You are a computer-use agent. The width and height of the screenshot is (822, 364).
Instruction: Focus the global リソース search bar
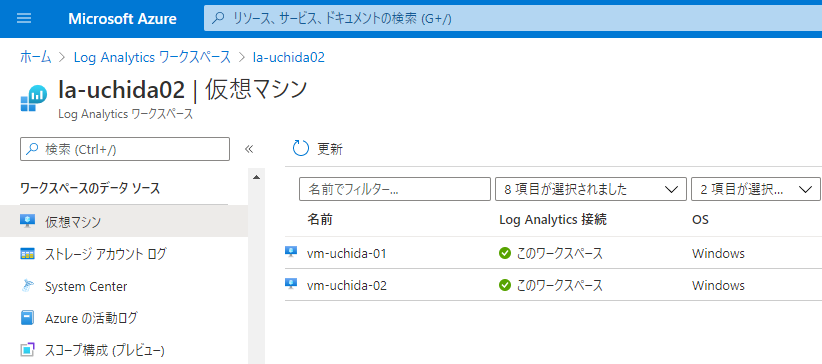point(513,19)
